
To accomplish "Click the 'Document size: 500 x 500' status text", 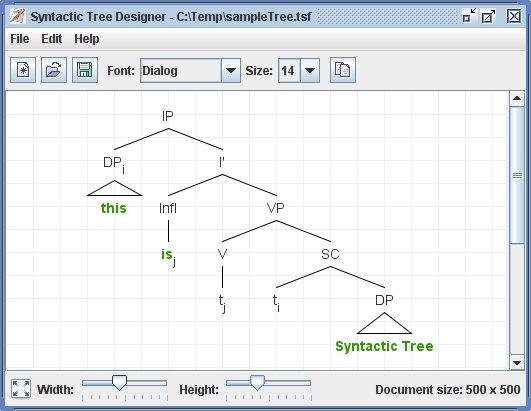I will pos(448,390).
